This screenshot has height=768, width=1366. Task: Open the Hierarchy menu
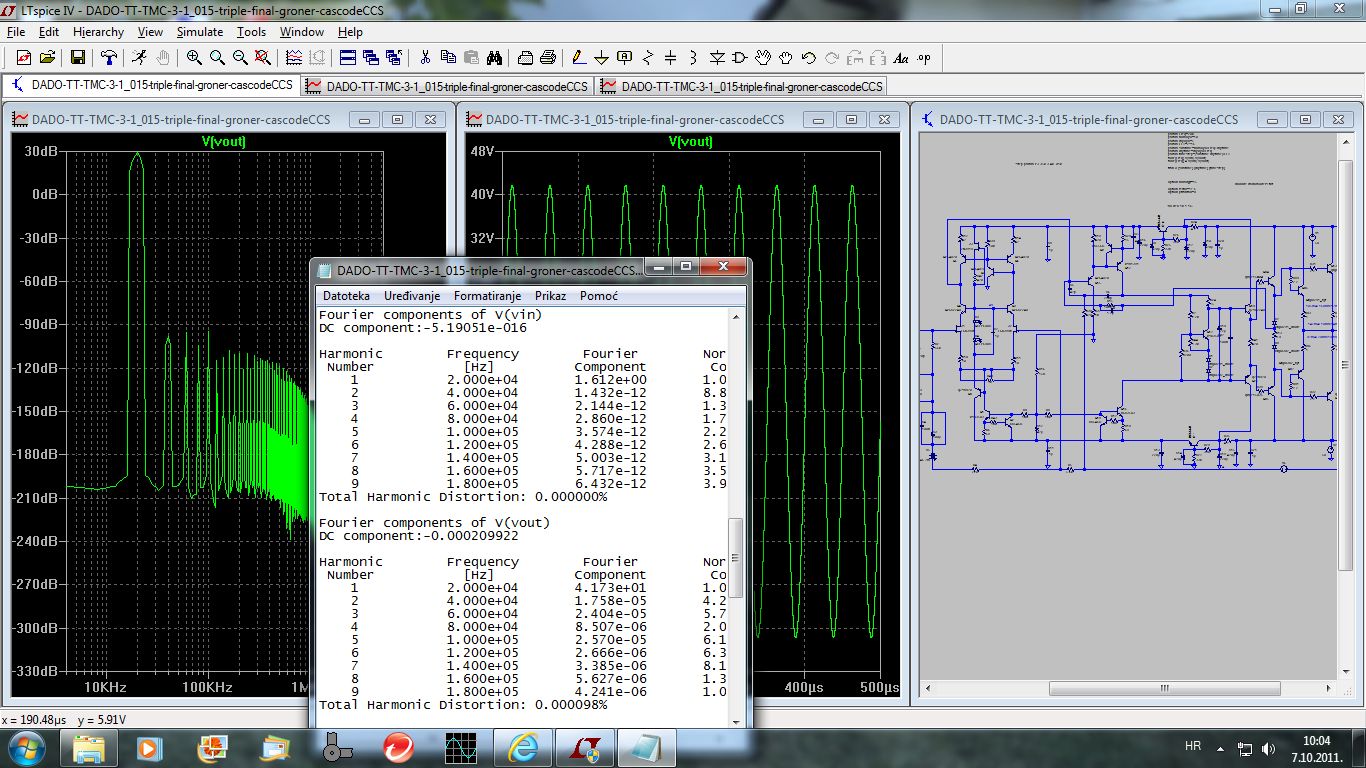tap(98, 32)
